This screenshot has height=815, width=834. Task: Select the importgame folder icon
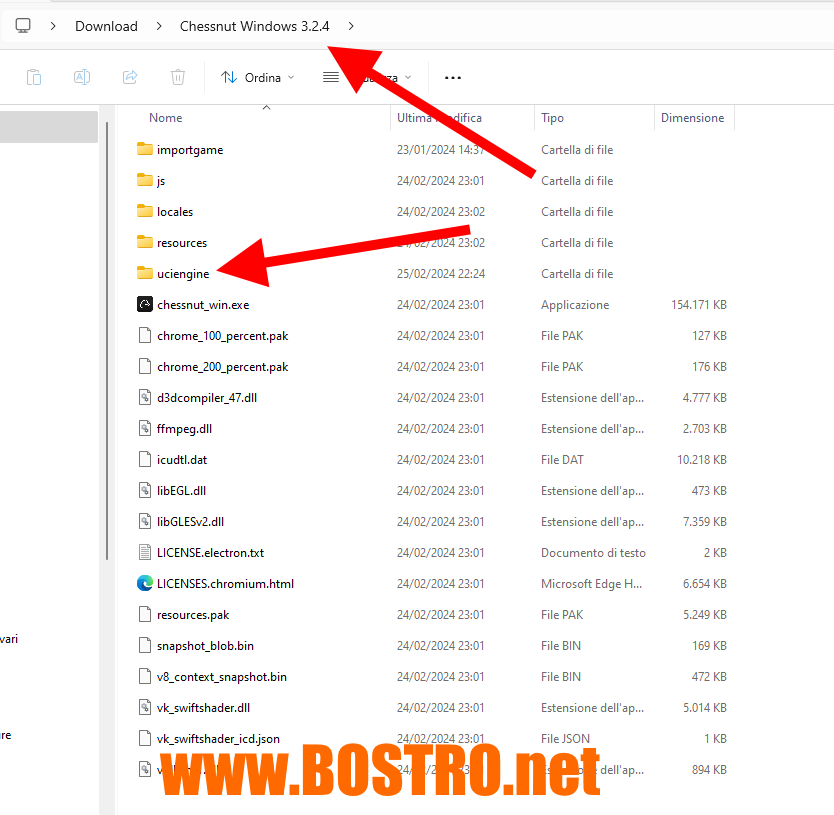[x=145, y=149]
